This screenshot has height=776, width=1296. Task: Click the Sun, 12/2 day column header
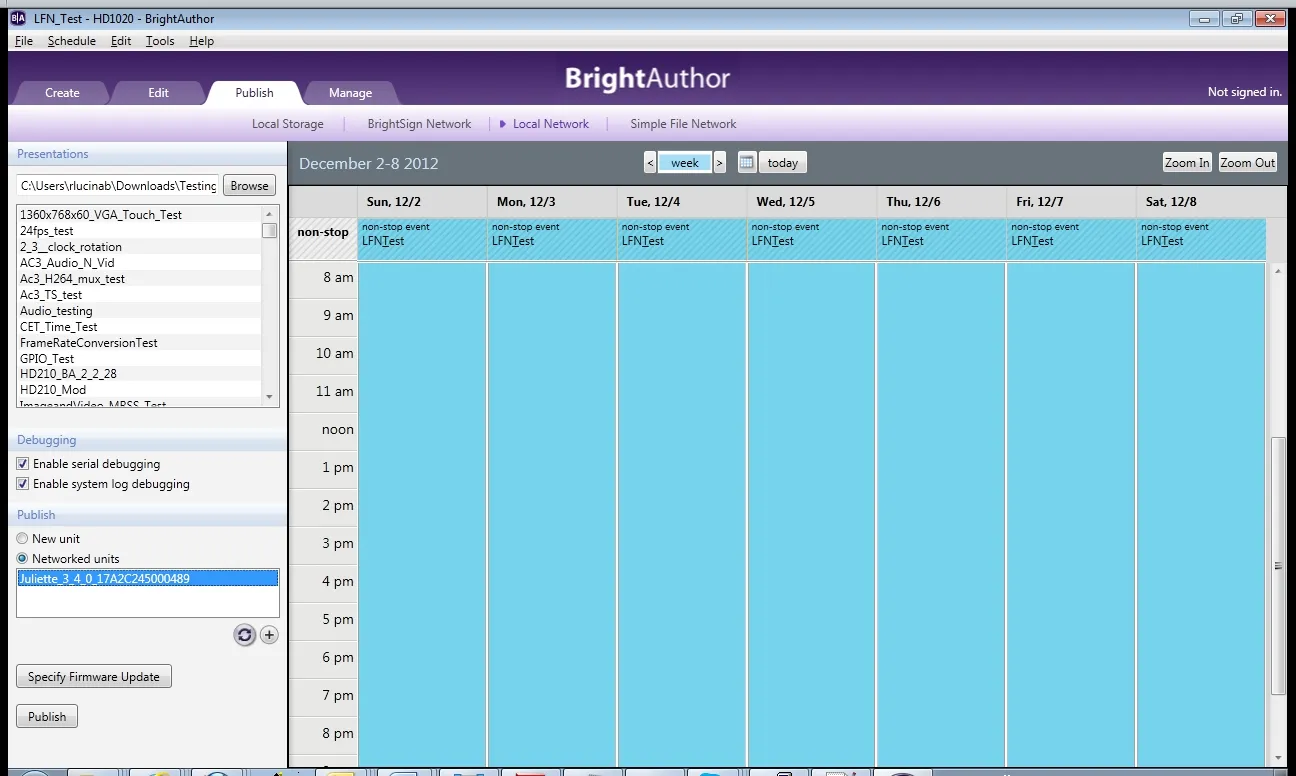422,202
